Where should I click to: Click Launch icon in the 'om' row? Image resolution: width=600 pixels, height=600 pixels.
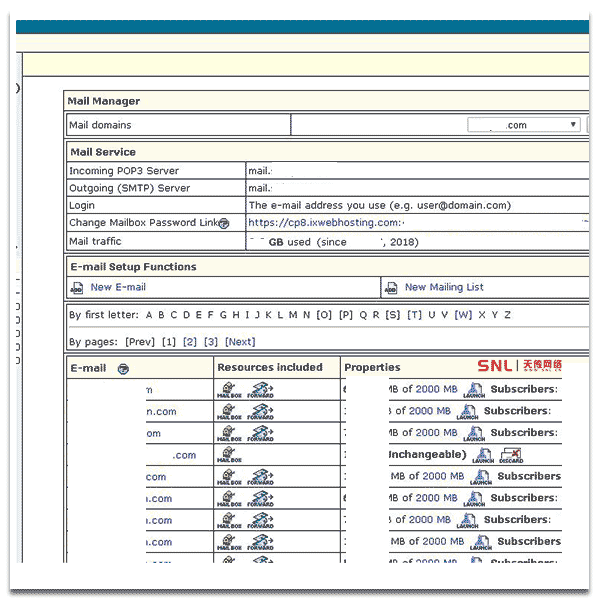(x=474, y=434)
